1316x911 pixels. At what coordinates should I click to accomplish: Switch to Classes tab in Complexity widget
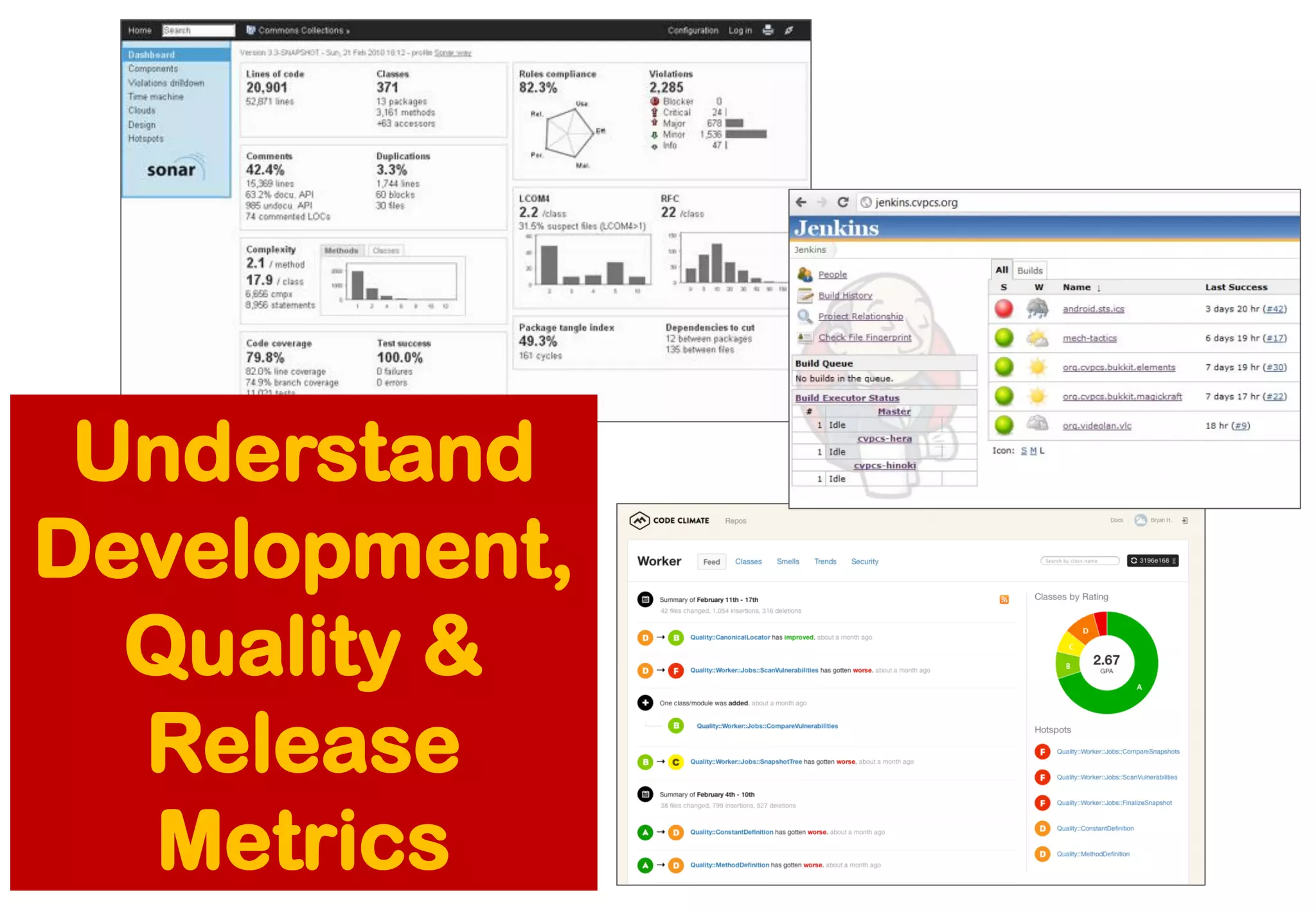coord(386,251)
